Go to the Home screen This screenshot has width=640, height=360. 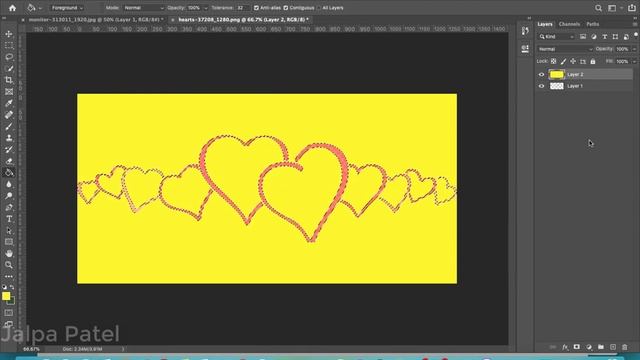12,8
